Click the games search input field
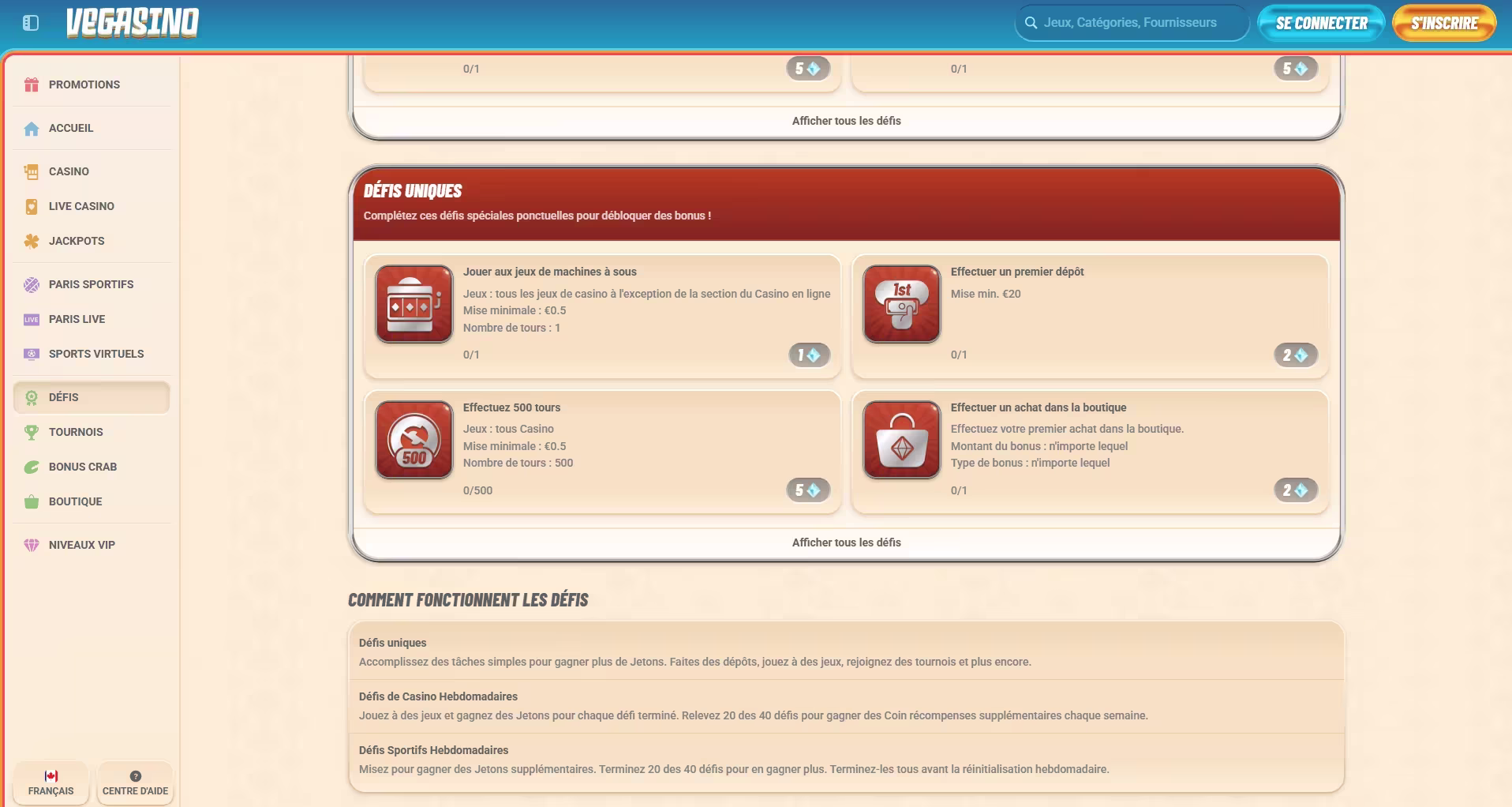Screen dimensions: 1512x807 pyautogui.click(x=1132, y=23)
